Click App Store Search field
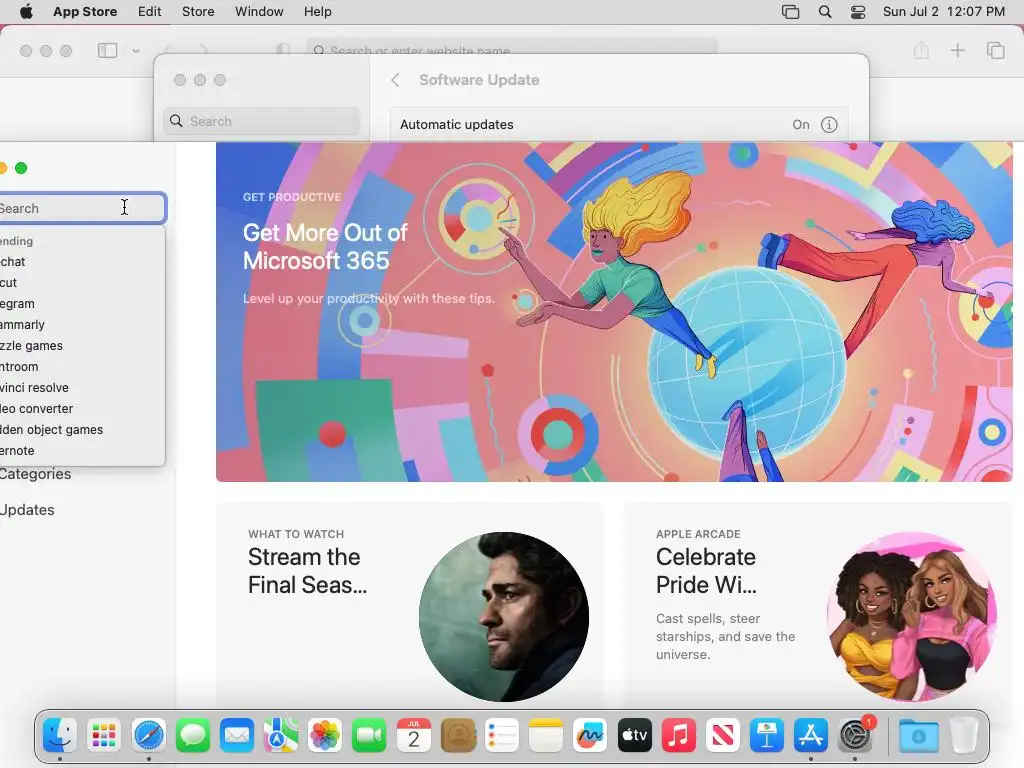 coord(81,208)
